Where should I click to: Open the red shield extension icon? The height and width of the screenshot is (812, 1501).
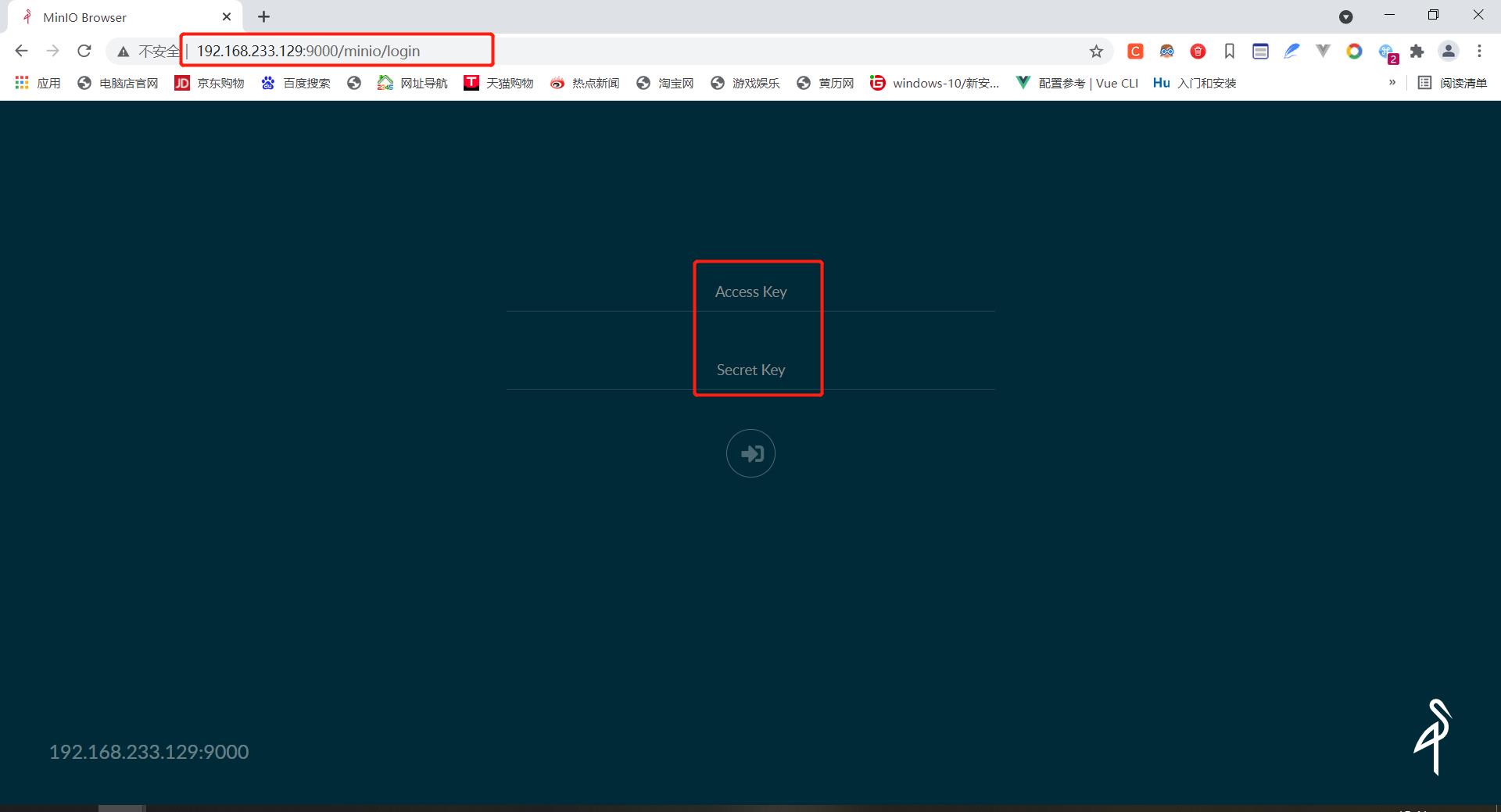pyautogui.click(x=1198, y=52)
